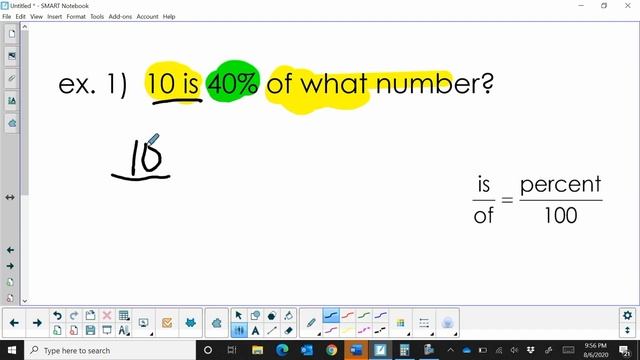
Task: Launch the blue monster activity builder
Action: click(x=191, y=323)
